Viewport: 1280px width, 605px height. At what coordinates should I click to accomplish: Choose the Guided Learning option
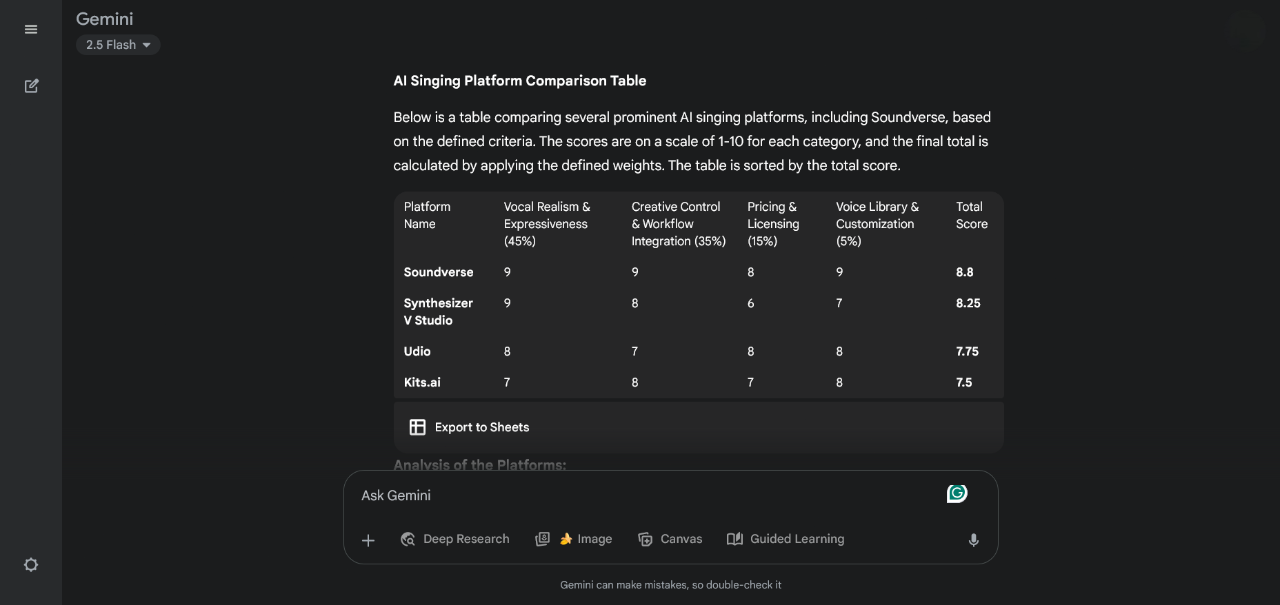(786, 539)
